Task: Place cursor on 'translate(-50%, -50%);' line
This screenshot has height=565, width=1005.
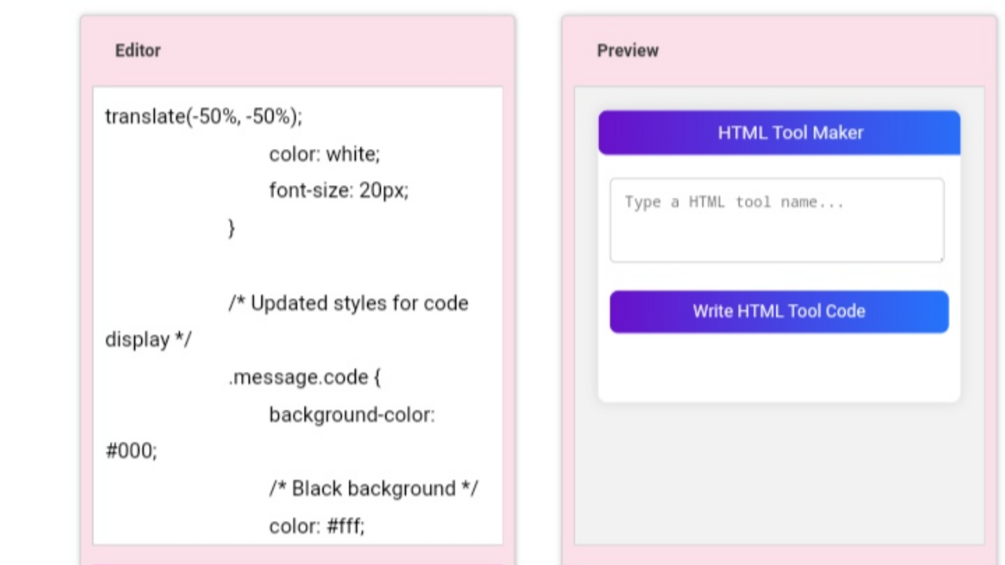Action: [x=203, y=117]
